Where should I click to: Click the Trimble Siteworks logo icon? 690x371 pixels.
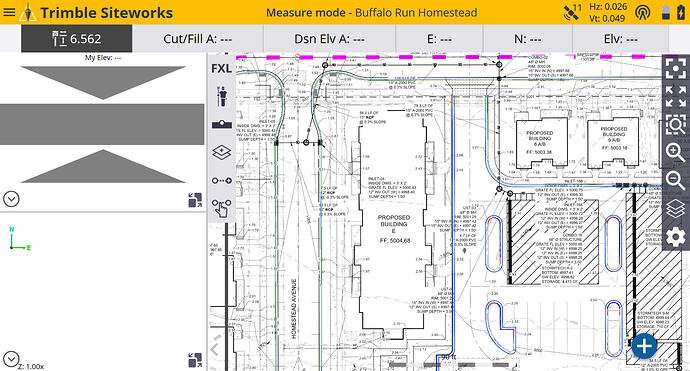tap(28, 12)
